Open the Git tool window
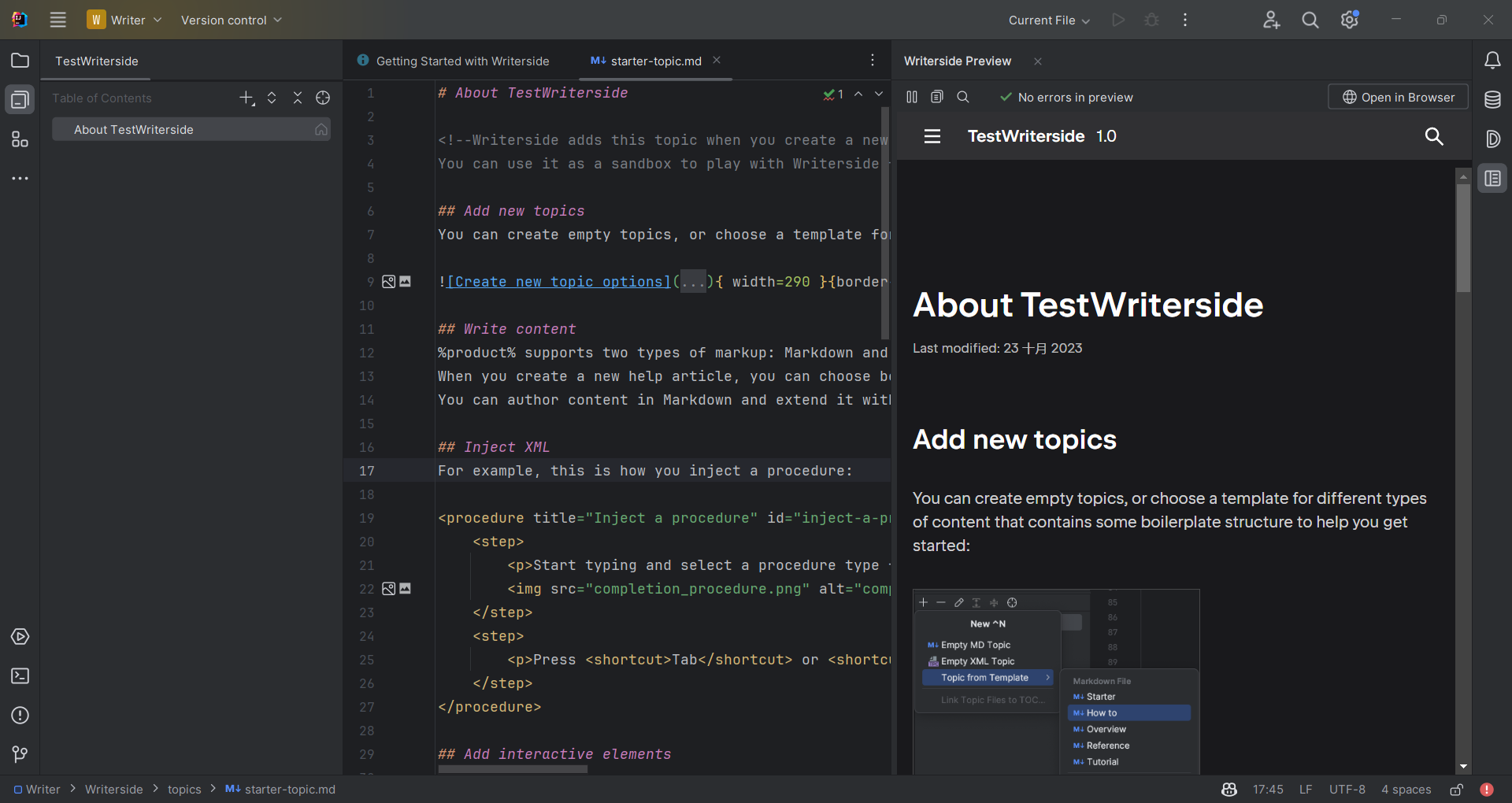Image resolution: width=1512 pixels, height=803 pixels. [20, 754]
